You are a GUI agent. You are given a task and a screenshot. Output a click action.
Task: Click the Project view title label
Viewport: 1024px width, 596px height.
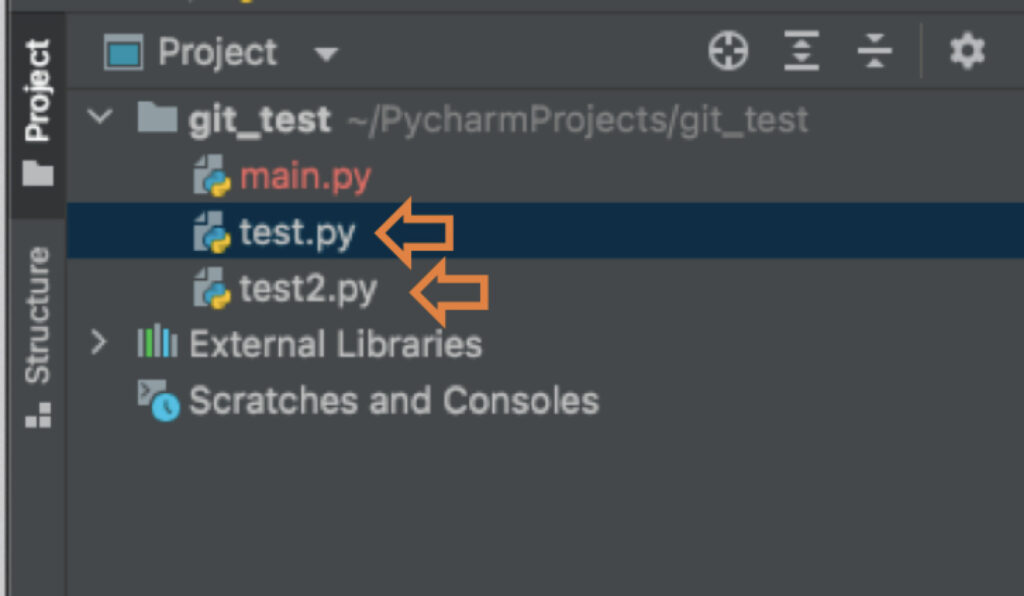coord(217,52)
